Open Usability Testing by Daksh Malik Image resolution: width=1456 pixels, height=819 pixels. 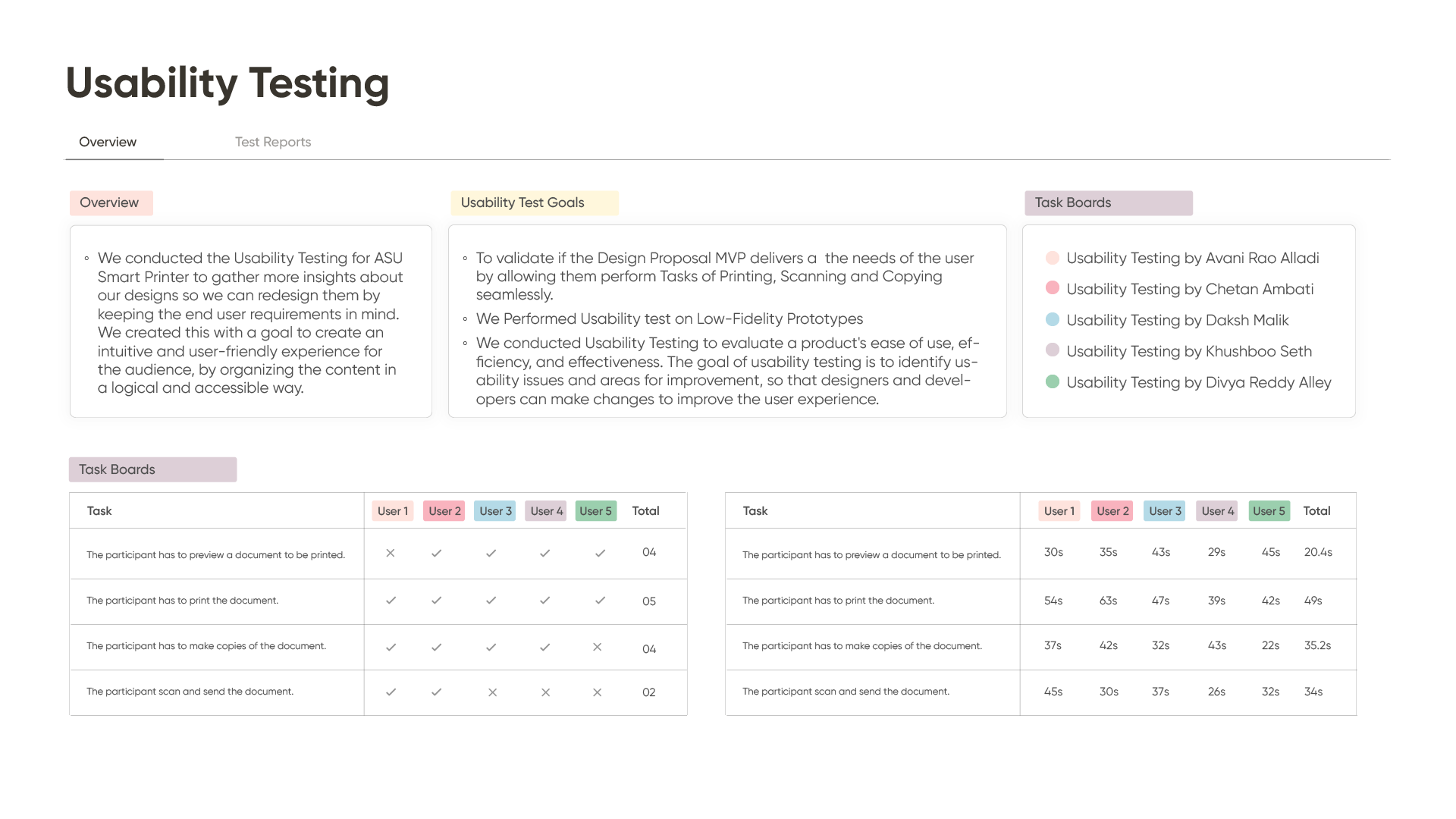click(x=1178, y=320)
